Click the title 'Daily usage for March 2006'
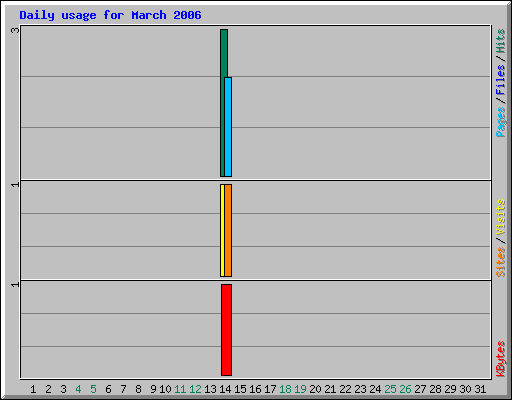Screen dimensions: 512x400 (x=110, y=15)
